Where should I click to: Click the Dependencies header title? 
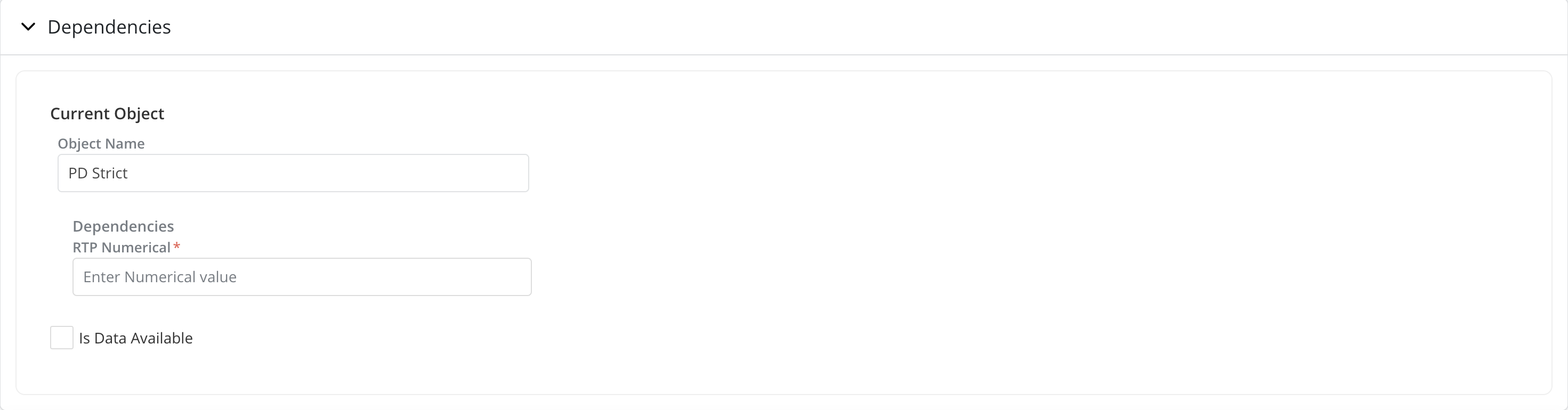tap(109, 27)
